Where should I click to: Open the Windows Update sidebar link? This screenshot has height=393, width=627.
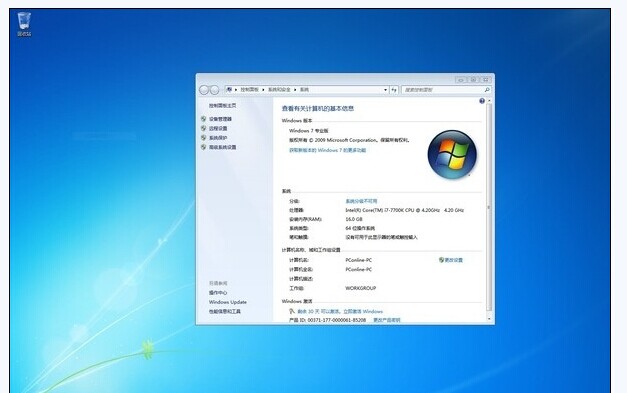[x=228, y=302]
